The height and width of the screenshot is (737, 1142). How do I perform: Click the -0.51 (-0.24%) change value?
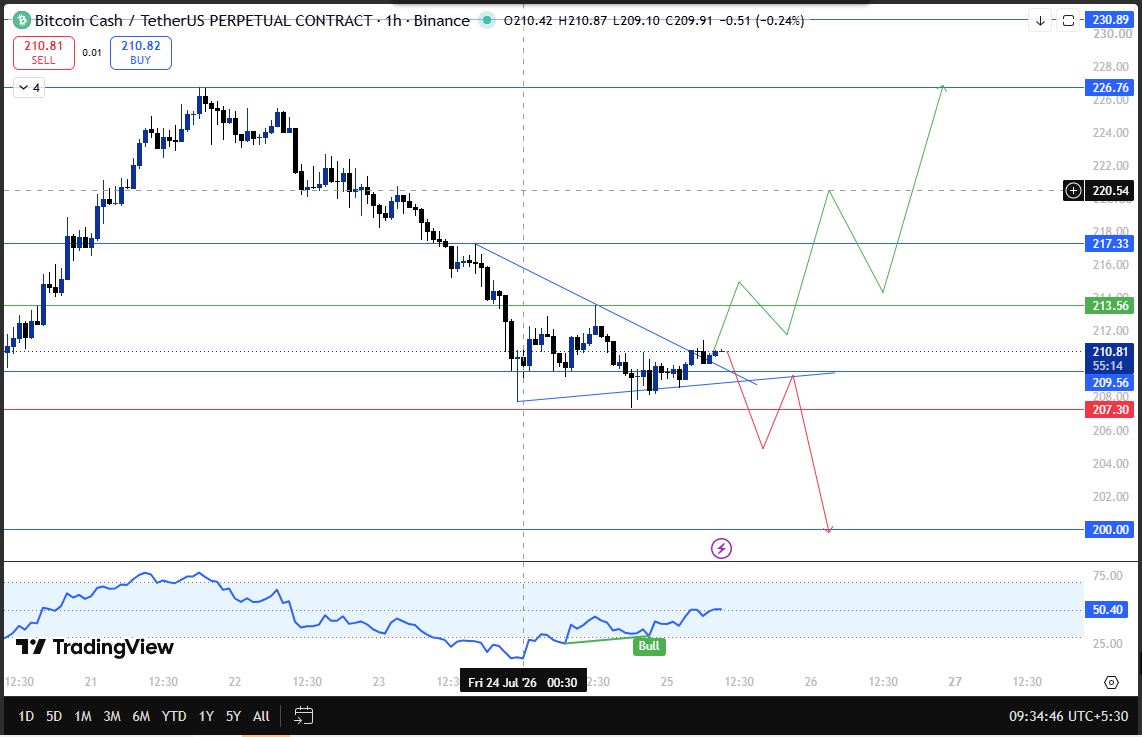762,20
